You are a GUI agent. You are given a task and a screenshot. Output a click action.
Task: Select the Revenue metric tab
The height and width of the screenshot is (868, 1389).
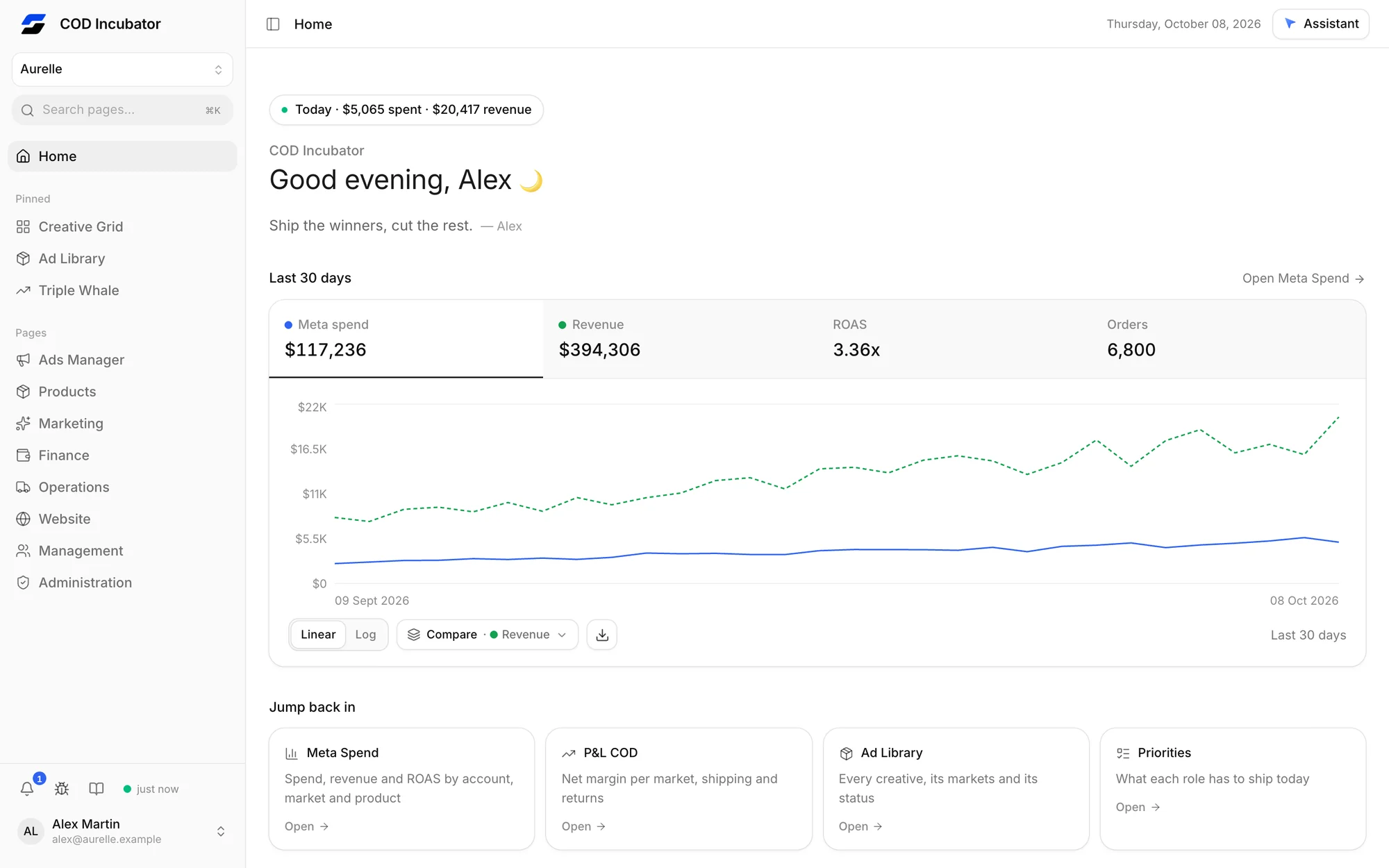point(680,339)
